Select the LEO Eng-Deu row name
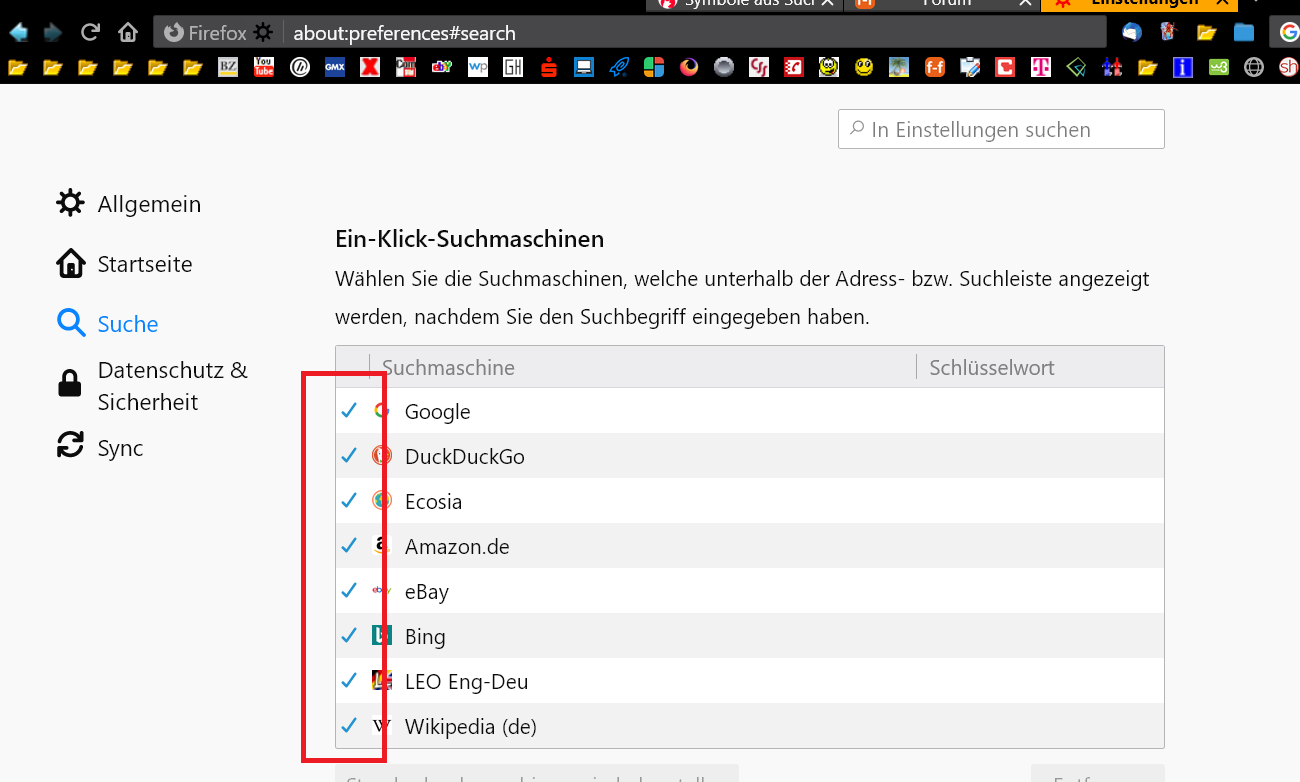1300x782 pixels. point(466,681)
